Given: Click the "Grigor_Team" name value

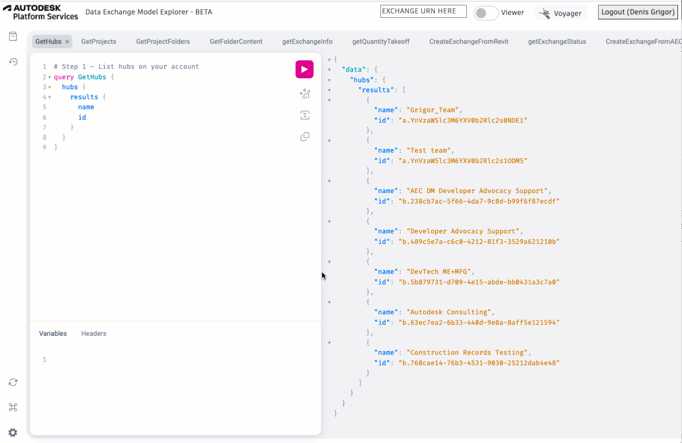Looking at the screenshot, I should pos(432,110).
